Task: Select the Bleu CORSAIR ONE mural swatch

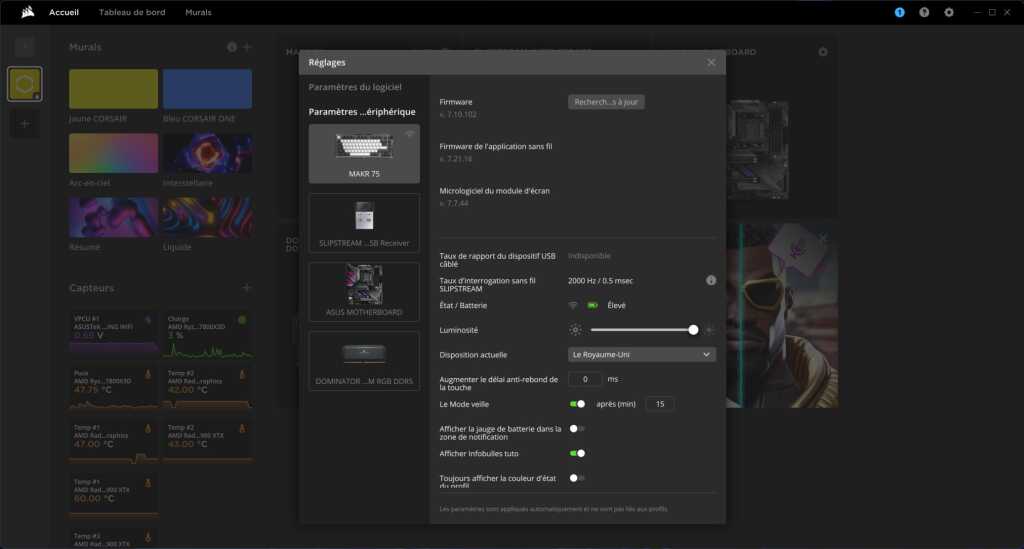Action: 207,89
